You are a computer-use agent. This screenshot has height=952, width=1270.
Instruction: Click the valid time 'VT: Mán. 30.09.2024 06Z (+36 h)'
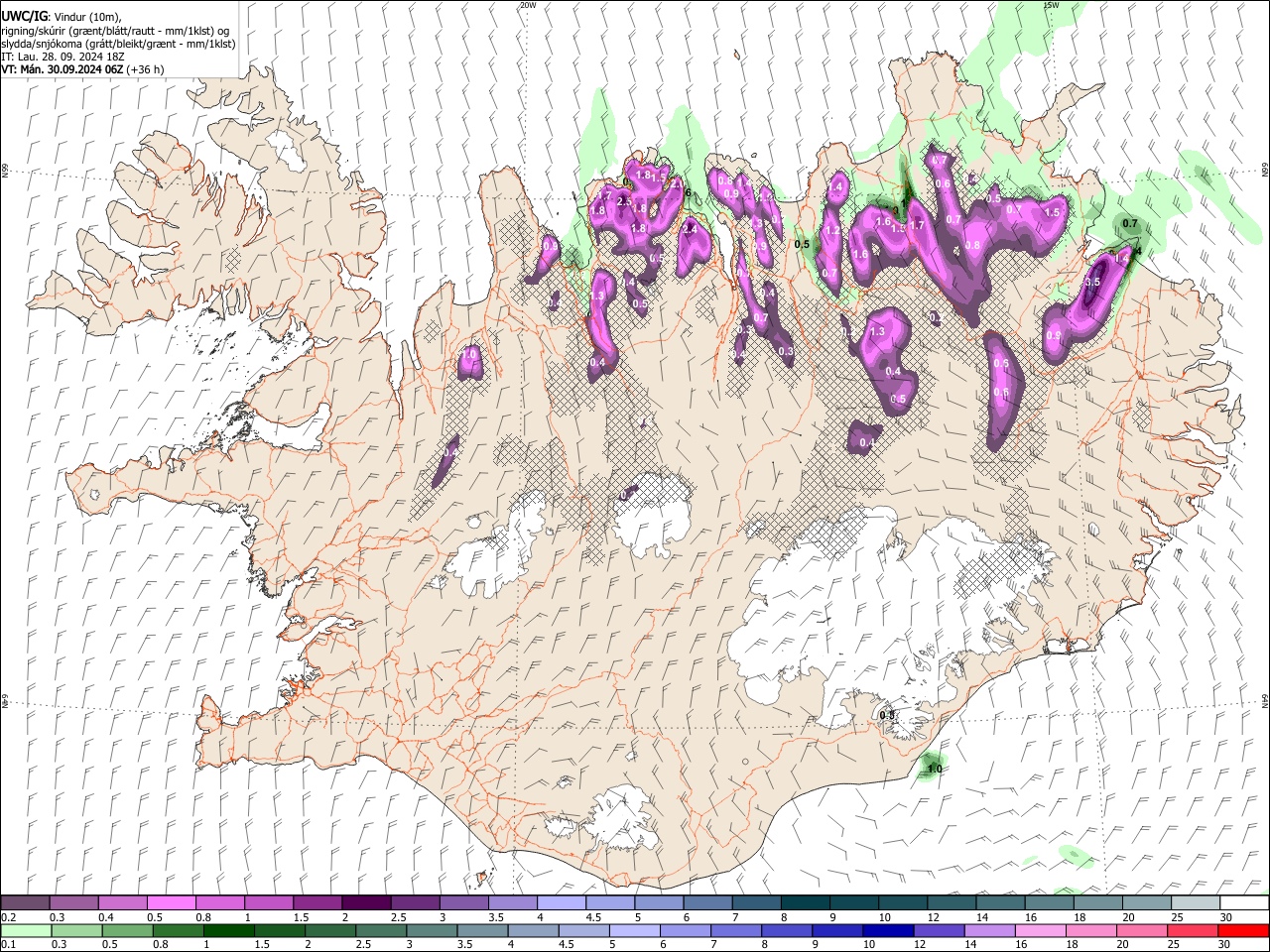82,69
